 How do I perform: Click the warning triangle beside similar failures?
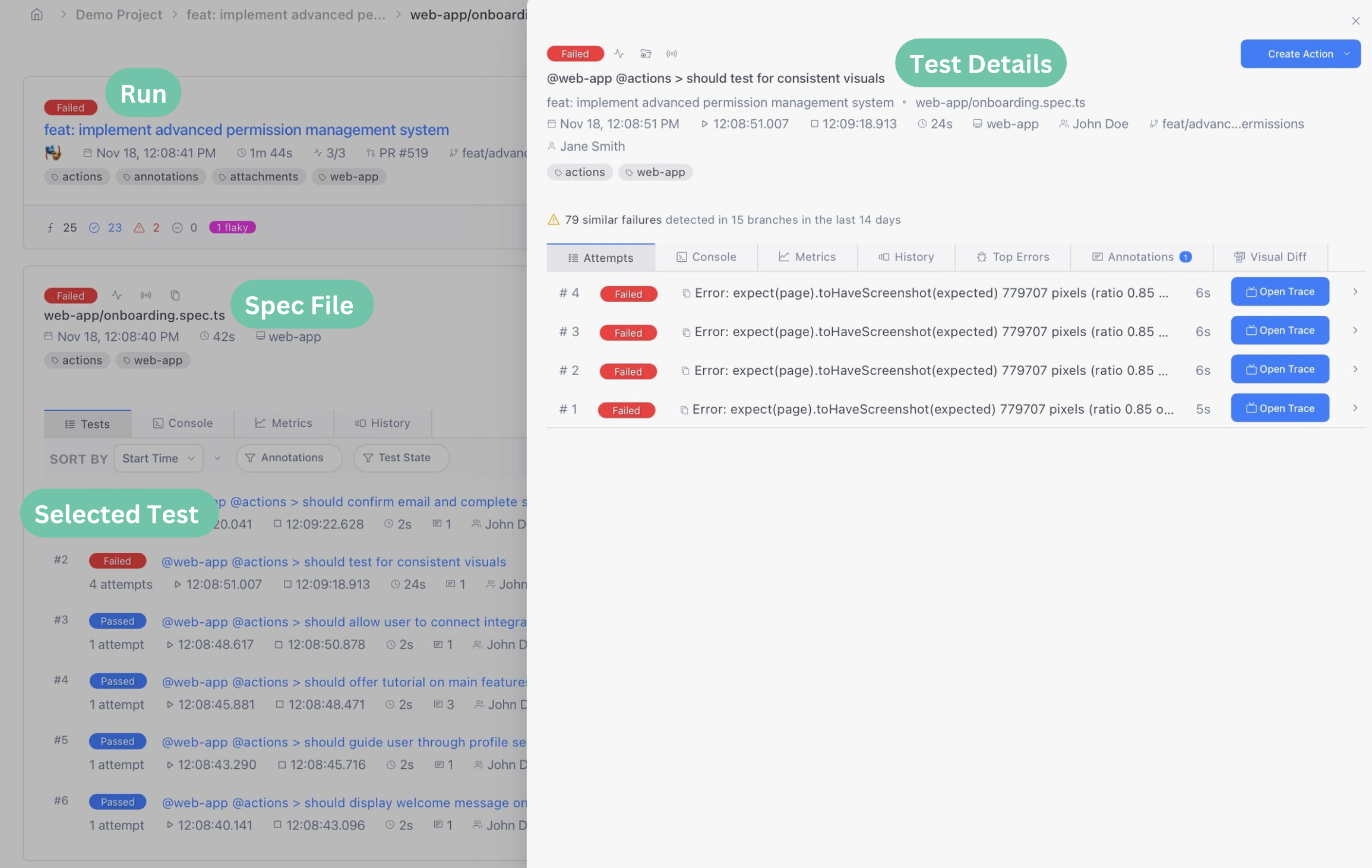[x=553, y=220]
